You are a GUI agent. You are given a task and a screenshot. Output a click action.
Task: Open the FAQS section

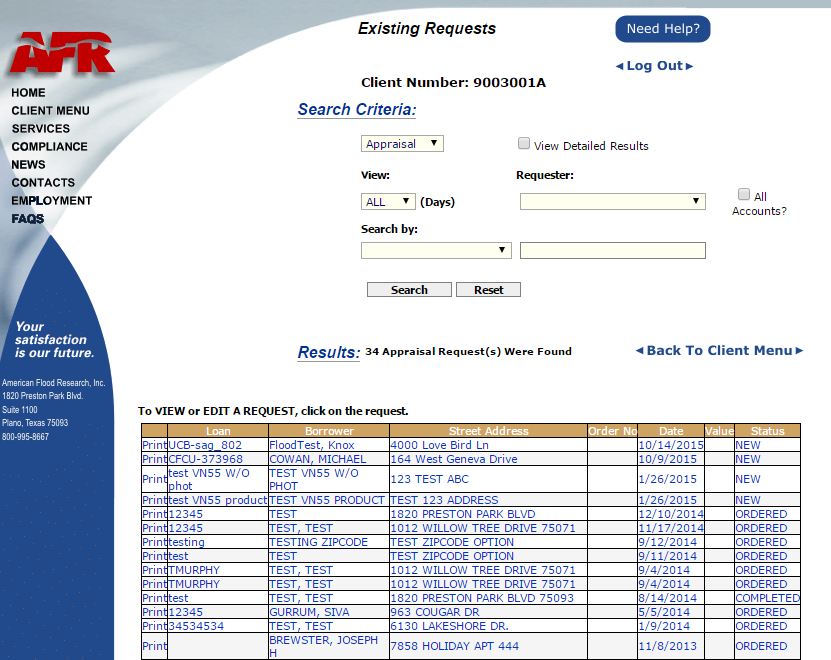27,218
